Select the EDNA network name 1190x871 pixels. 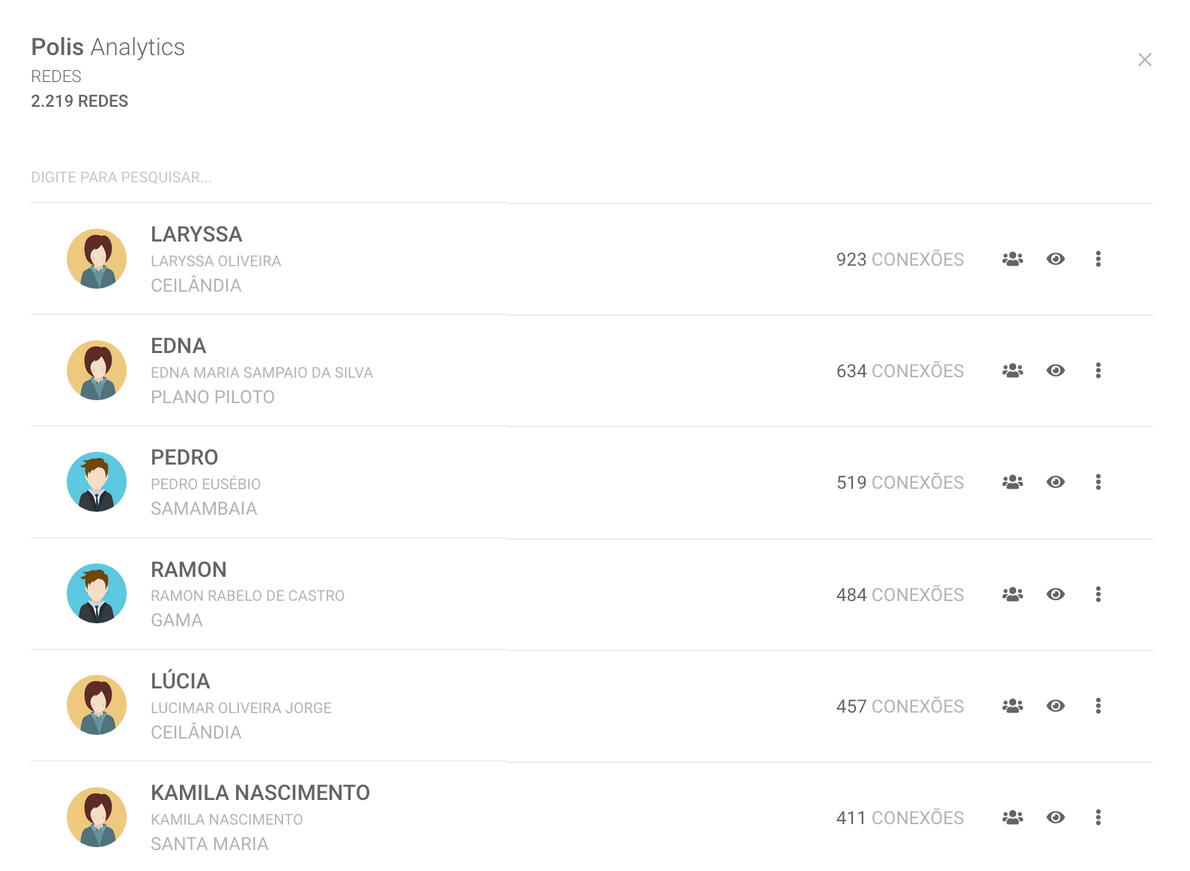pyautogui.click(x=178, y=346)
